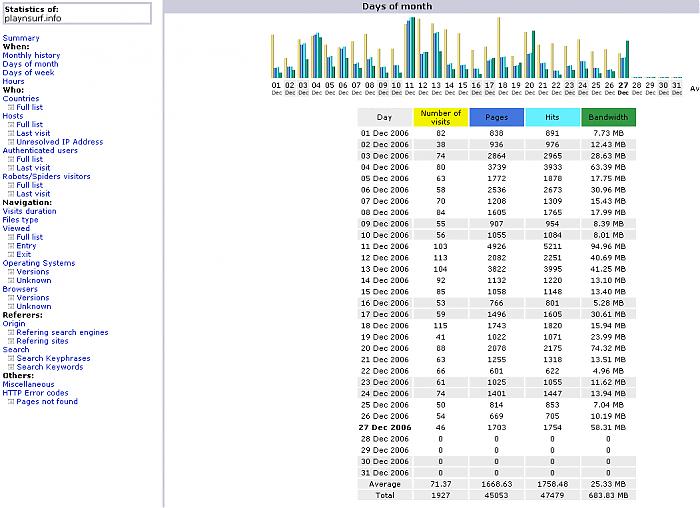The width and height of the screenshot is (700, 508).
Task: Open the Summary link in sidebar
Action: pyautogui.click(x=21, y=38)
